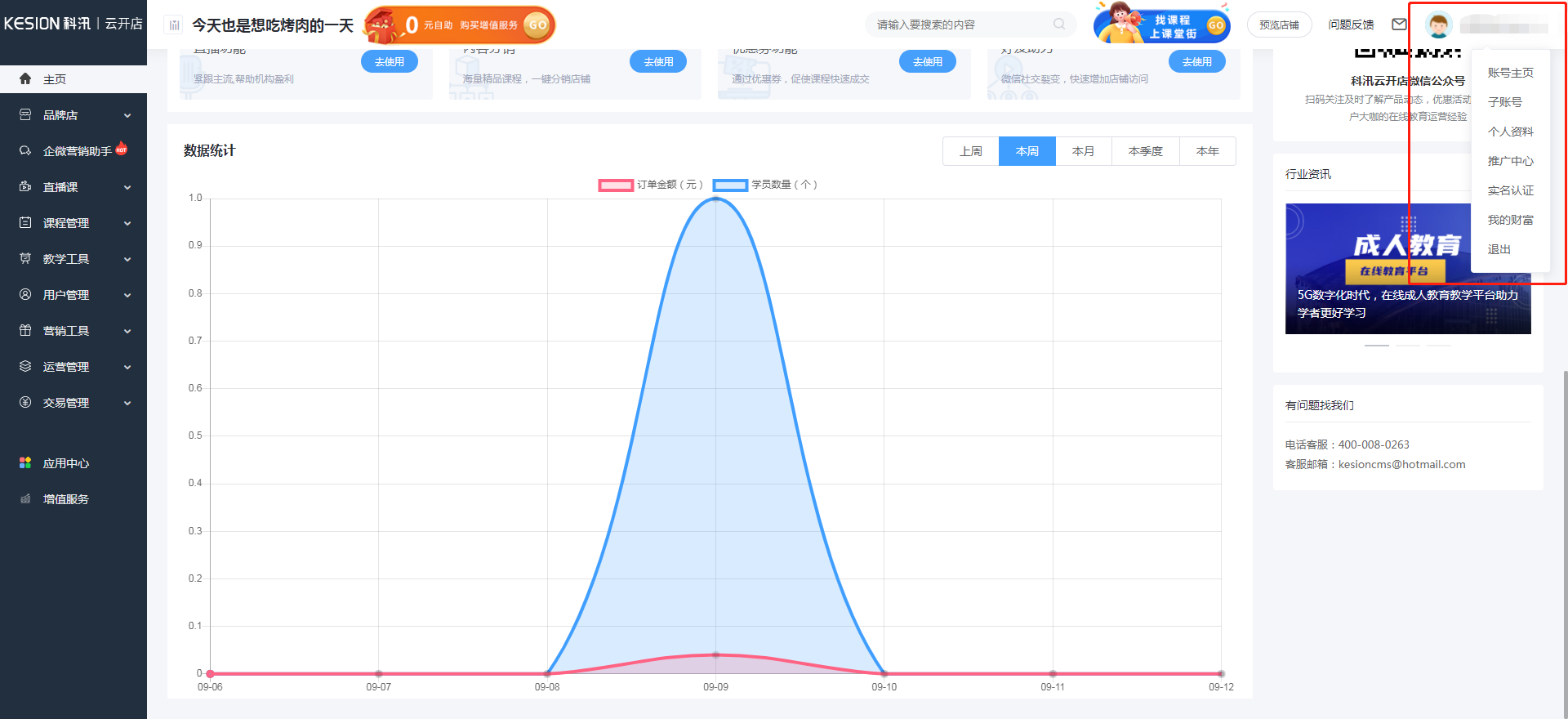Image resolution: width=1568 pixels, height=719 pixels.
Task: Expand the 课程管理 menu chevron
Action: coord(127,223)
